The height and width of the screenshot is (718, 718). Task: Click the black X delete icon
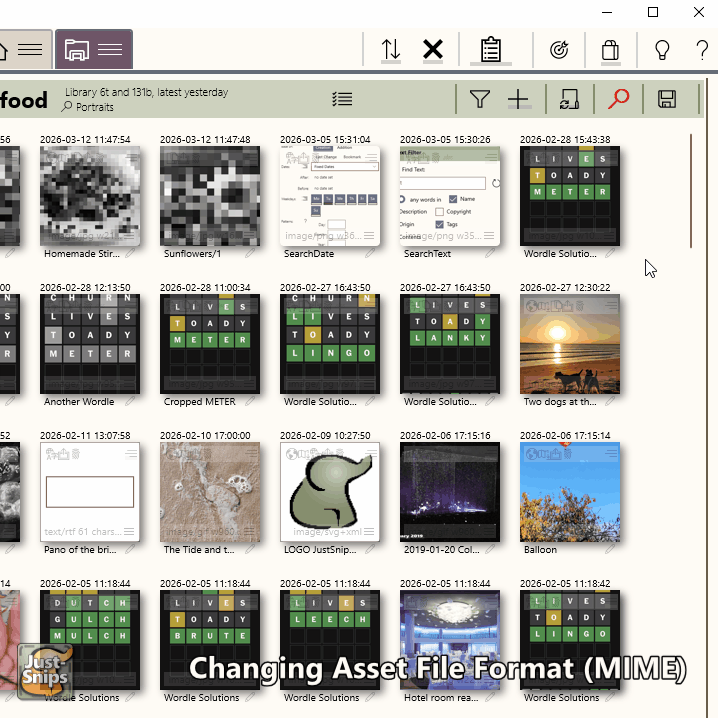pos(433,50)
